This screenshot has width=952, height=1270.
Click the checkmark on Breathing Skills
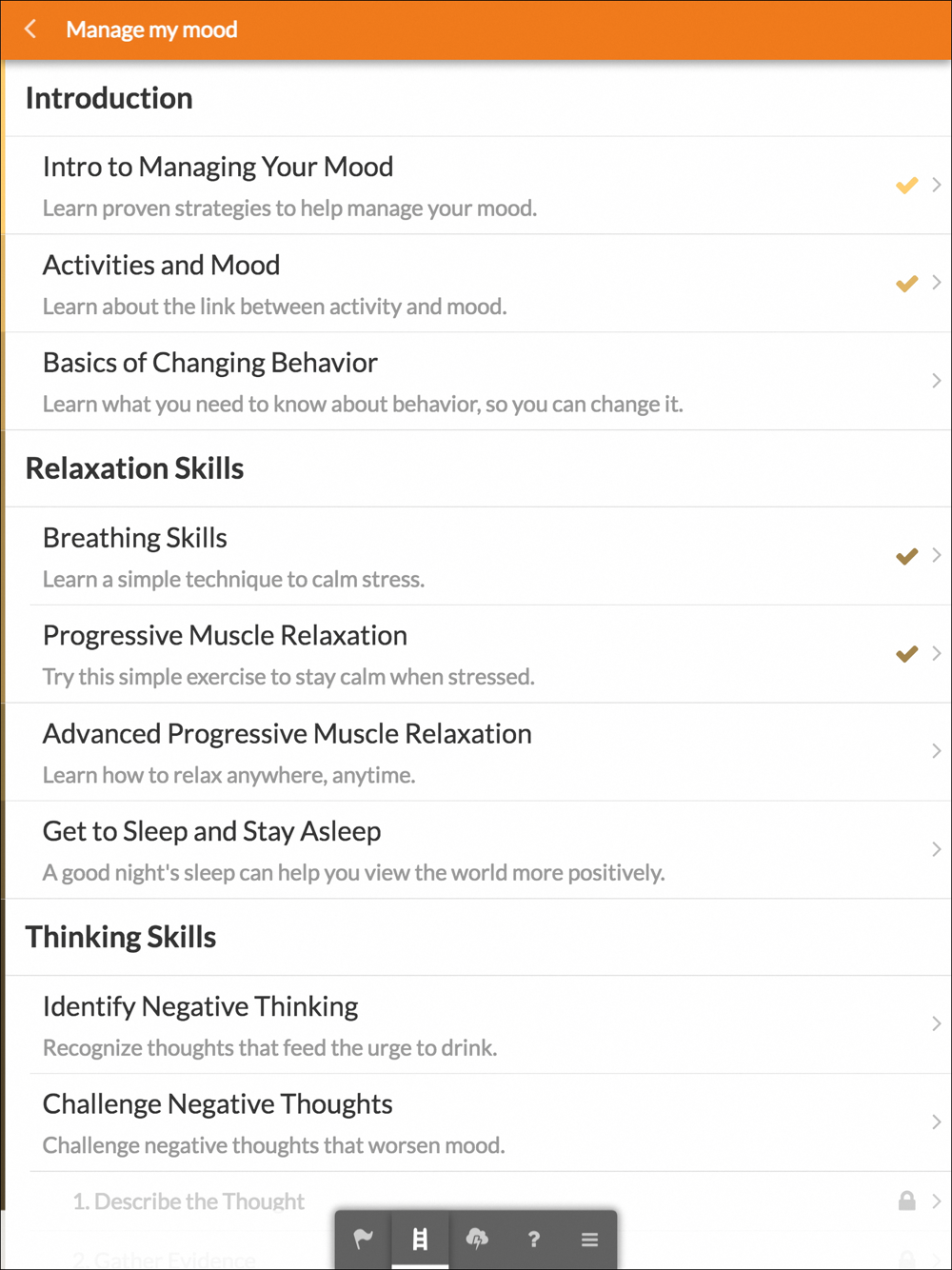pos(907,556)
